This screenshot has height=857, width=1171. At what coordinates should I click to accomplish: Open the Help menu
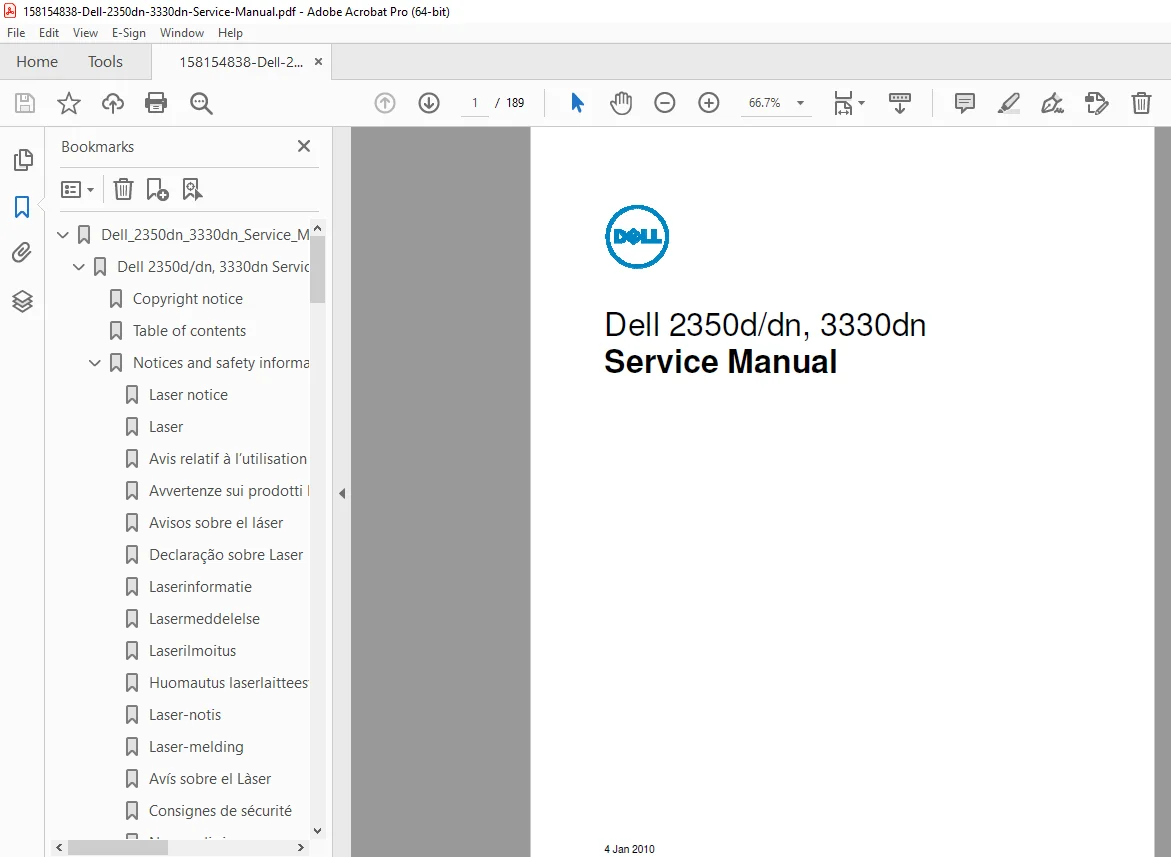230,33
